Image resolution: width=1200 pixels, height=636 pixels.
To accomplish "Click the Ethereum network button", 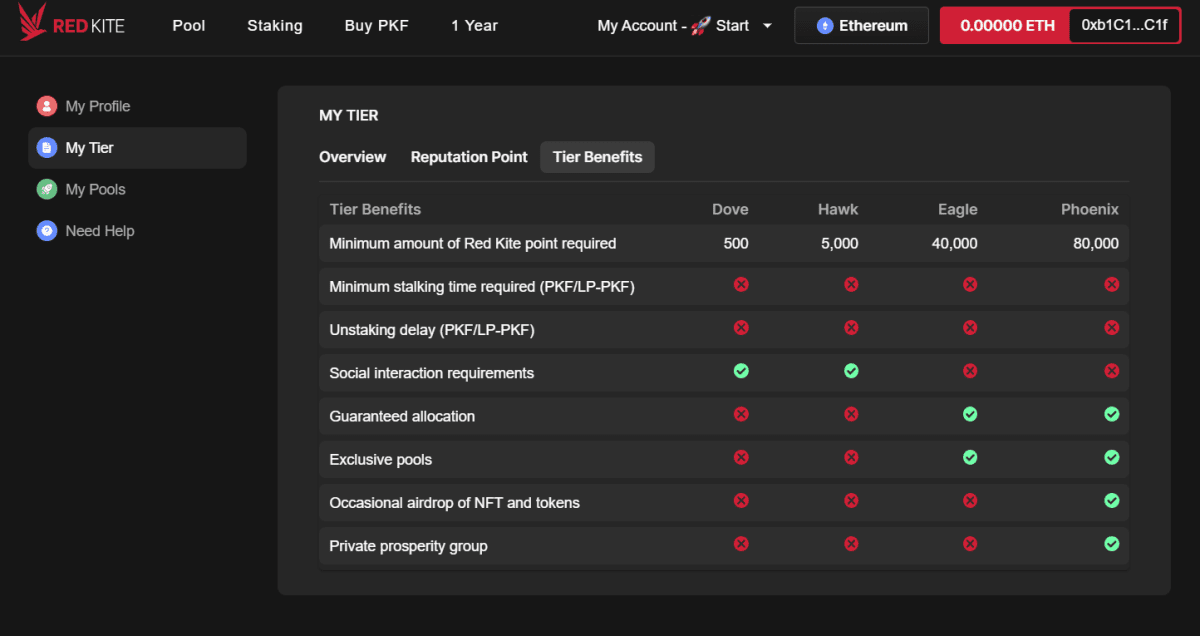I will tap(862, 26).
